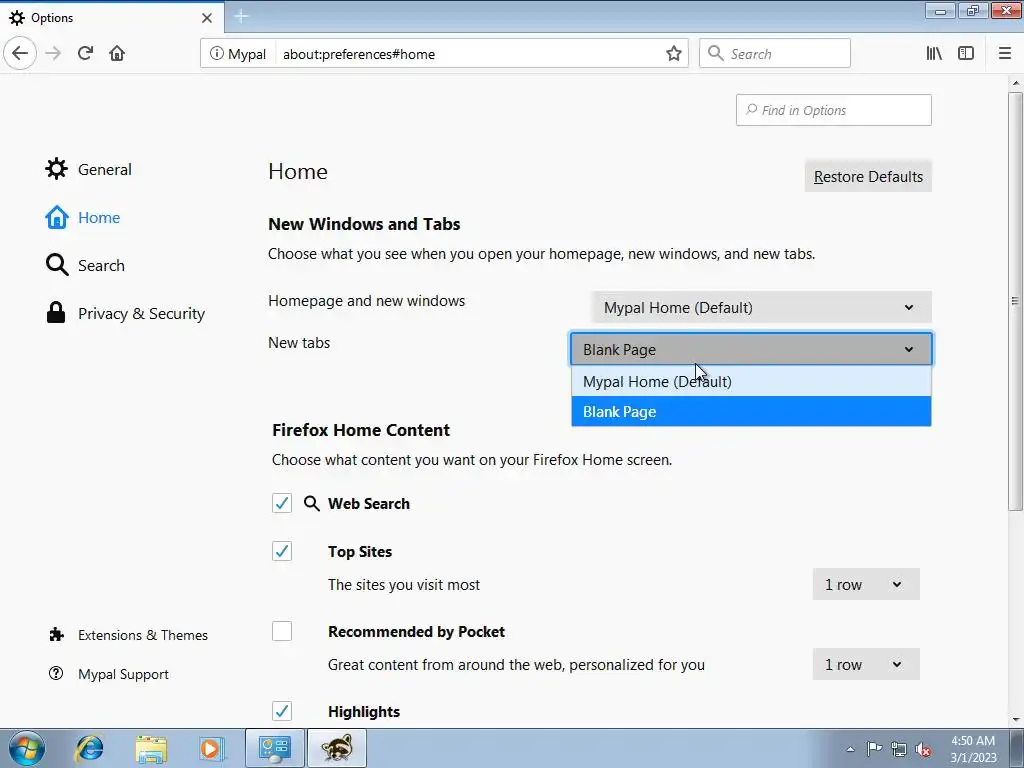
Task: Select the Options tab
Action: point(112,18)
